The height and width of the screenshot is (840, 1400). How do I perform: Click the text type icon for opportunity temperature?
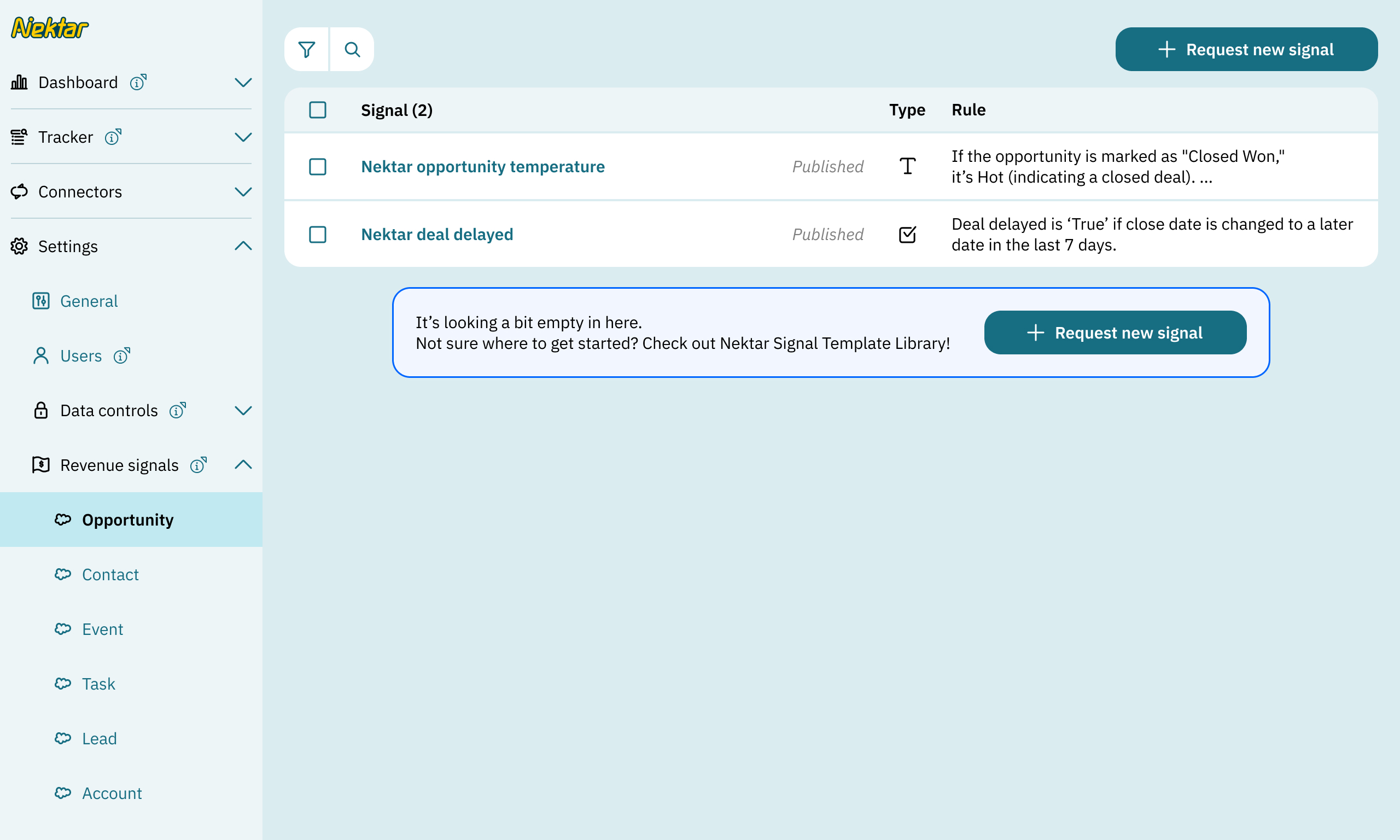pos(907,166)
